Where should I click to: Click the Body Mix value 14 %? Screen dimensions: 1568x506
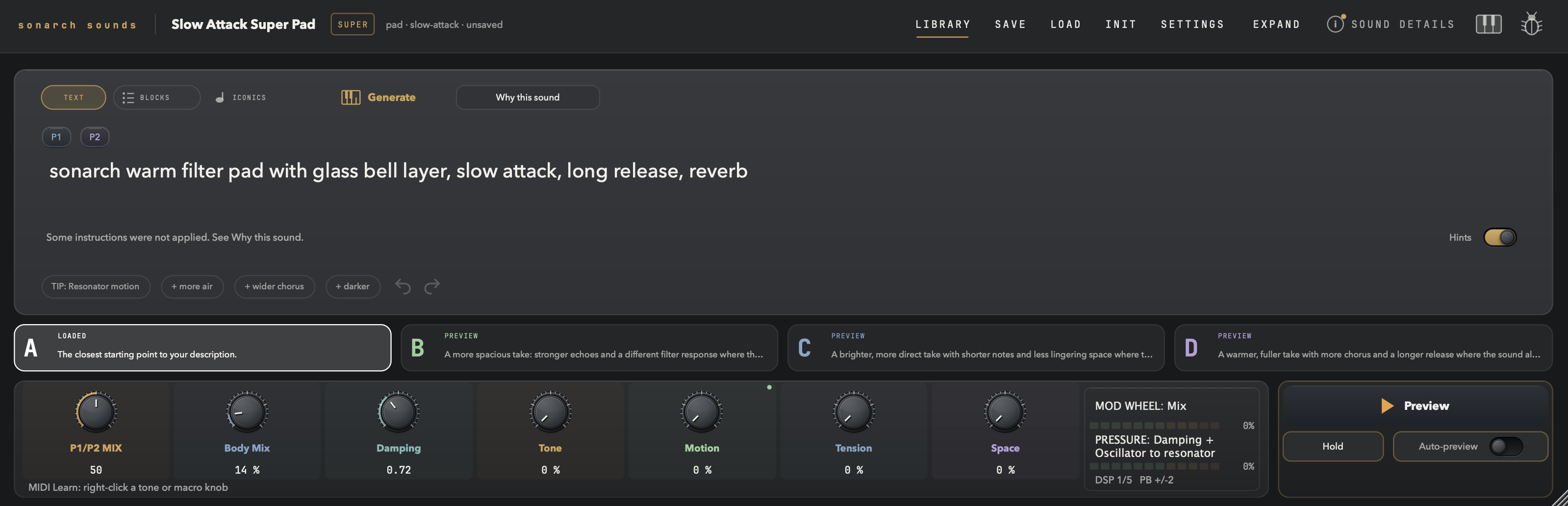(247, 470)
